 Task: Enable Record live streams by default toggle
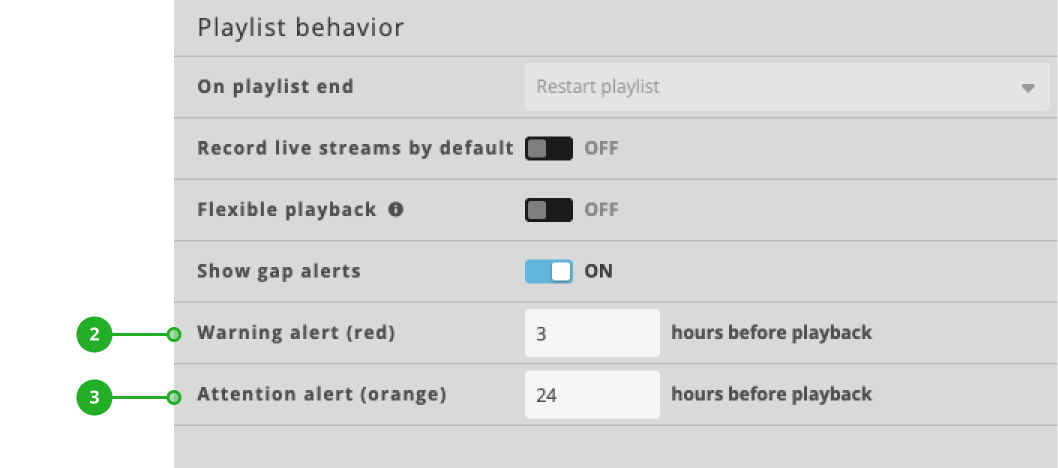548,149
